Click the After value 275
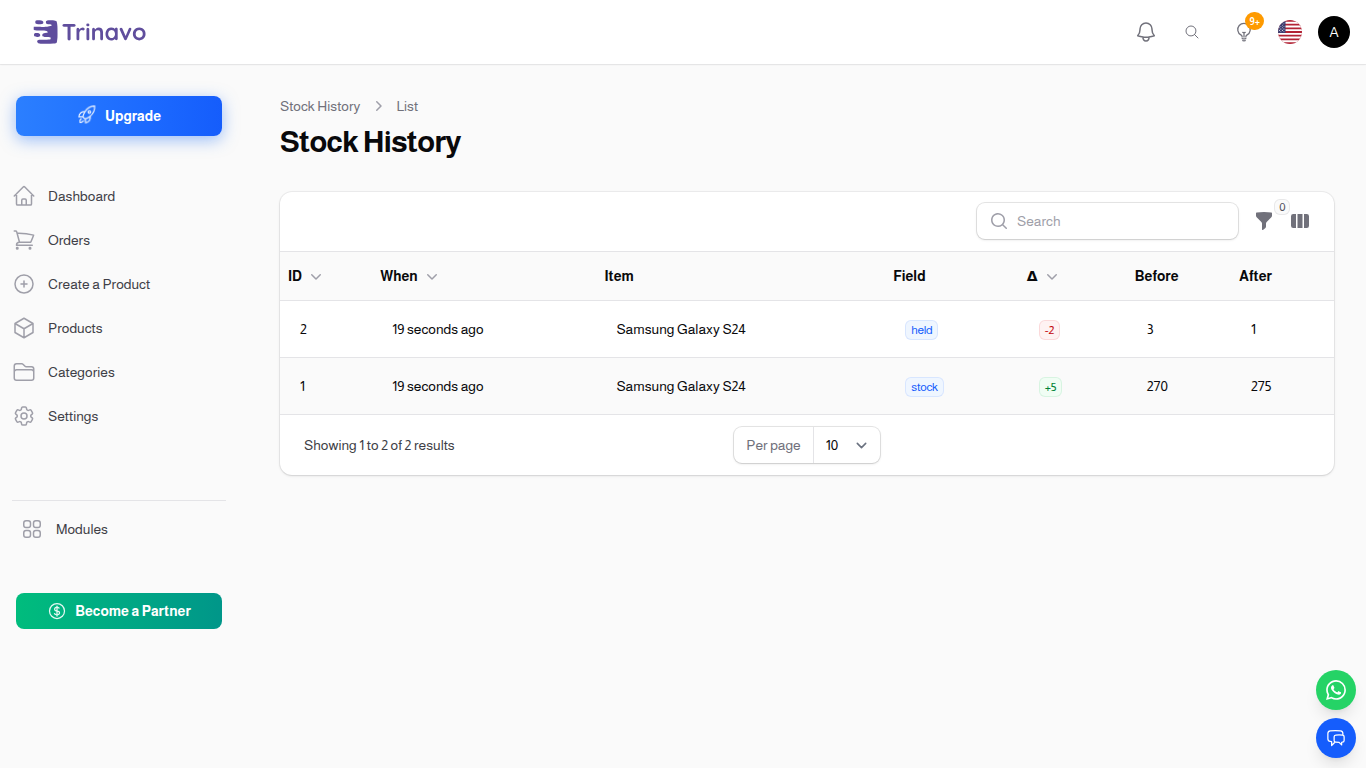This screenshot has height=768, width=1366. coord(1261,386)
